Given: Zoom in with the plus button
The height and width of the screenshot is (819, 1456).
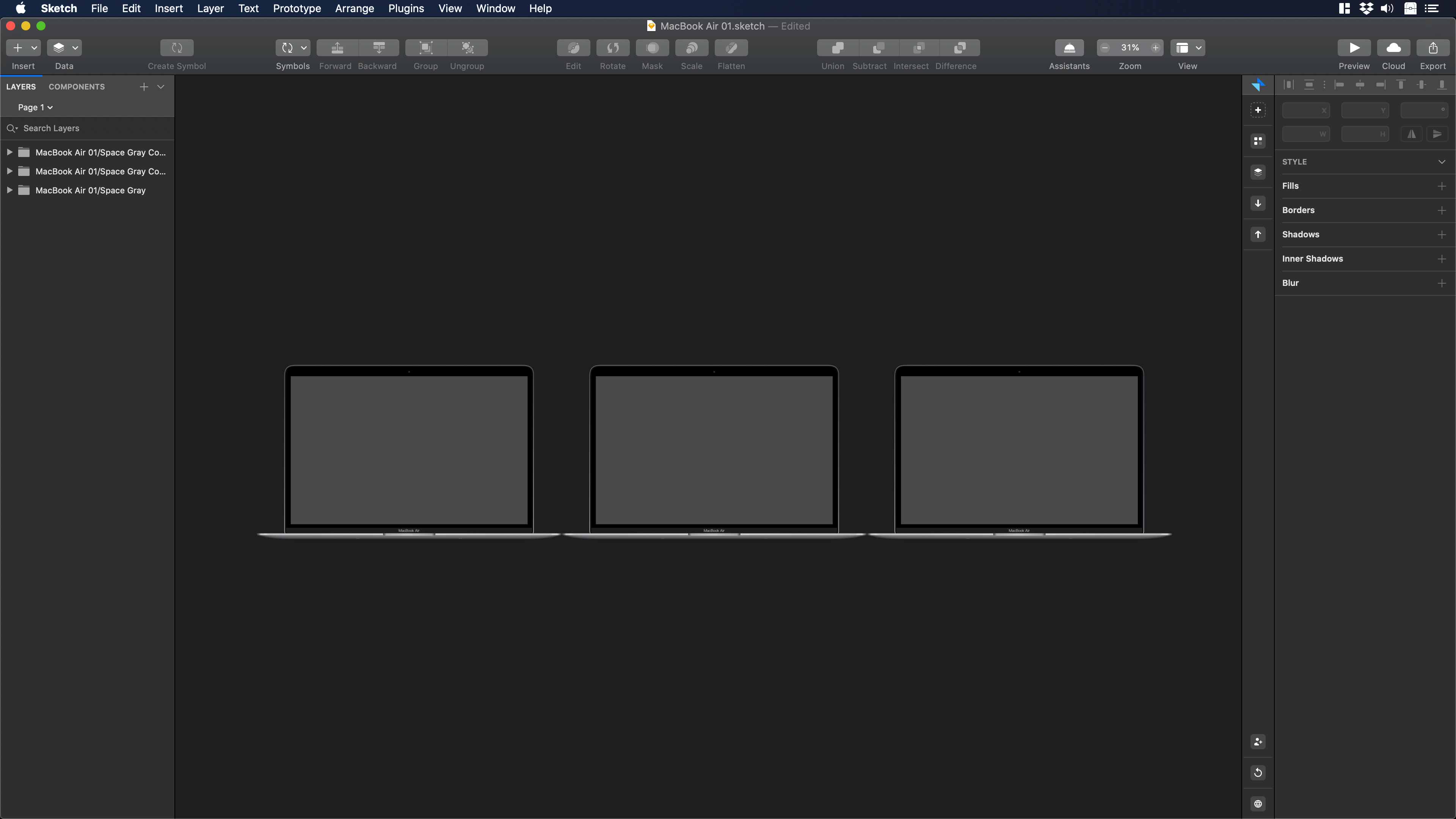Looking at the screenshot, I should point(1155,48).
